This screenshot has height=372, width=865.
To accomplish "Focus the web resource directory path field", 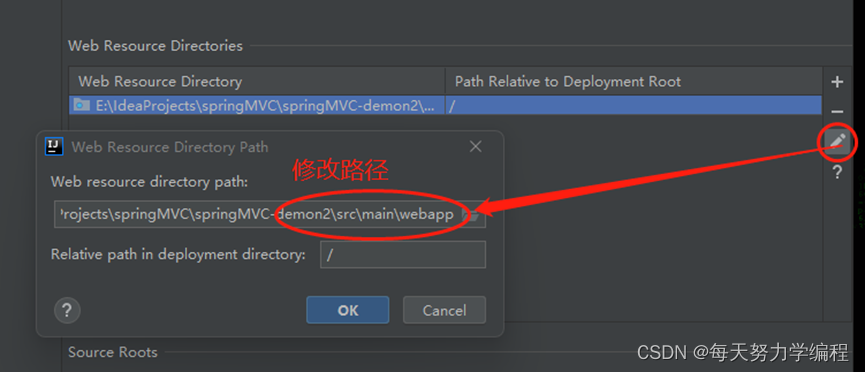I will (x=270, y=215).
